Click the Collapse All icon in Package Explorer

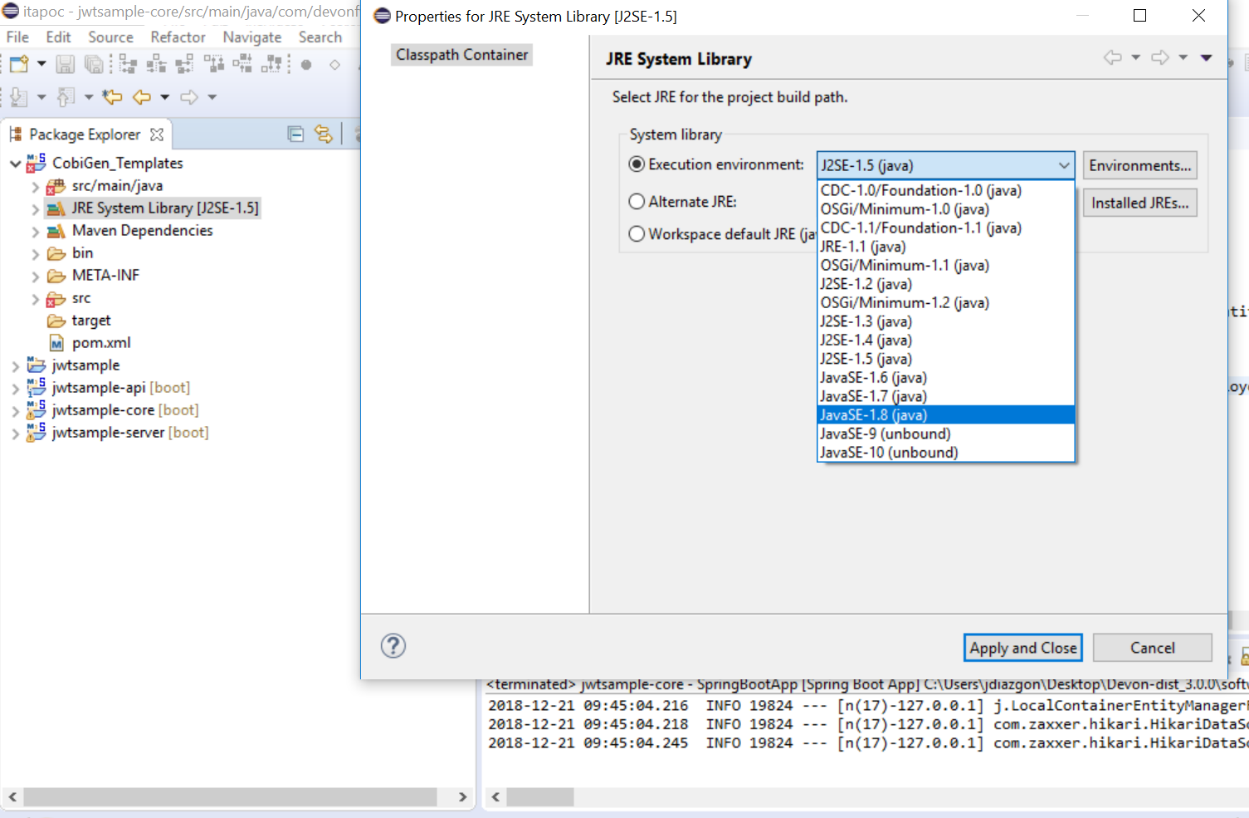295,134
